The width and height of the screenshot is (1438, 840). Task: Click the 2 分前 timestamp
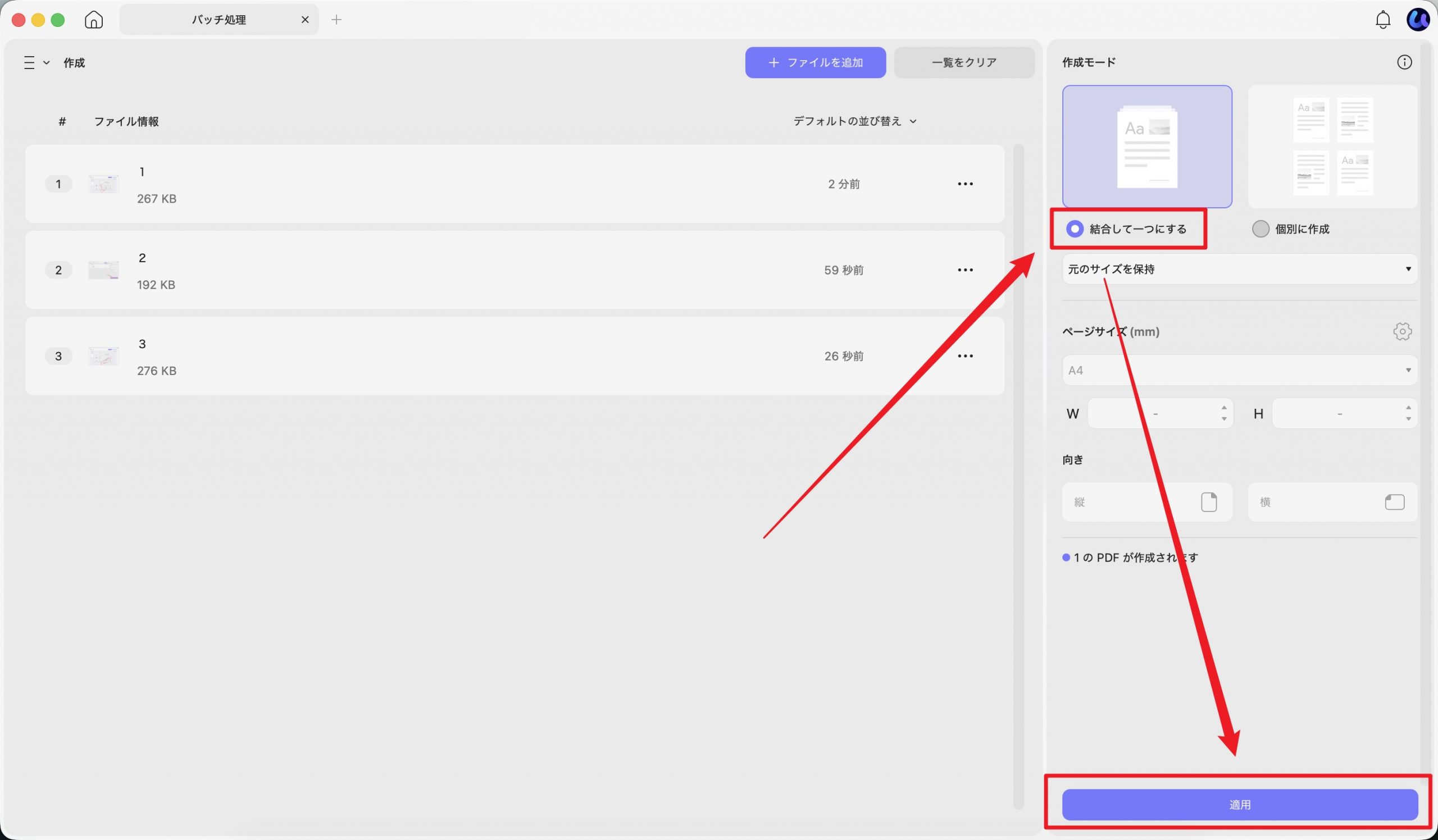843,184
